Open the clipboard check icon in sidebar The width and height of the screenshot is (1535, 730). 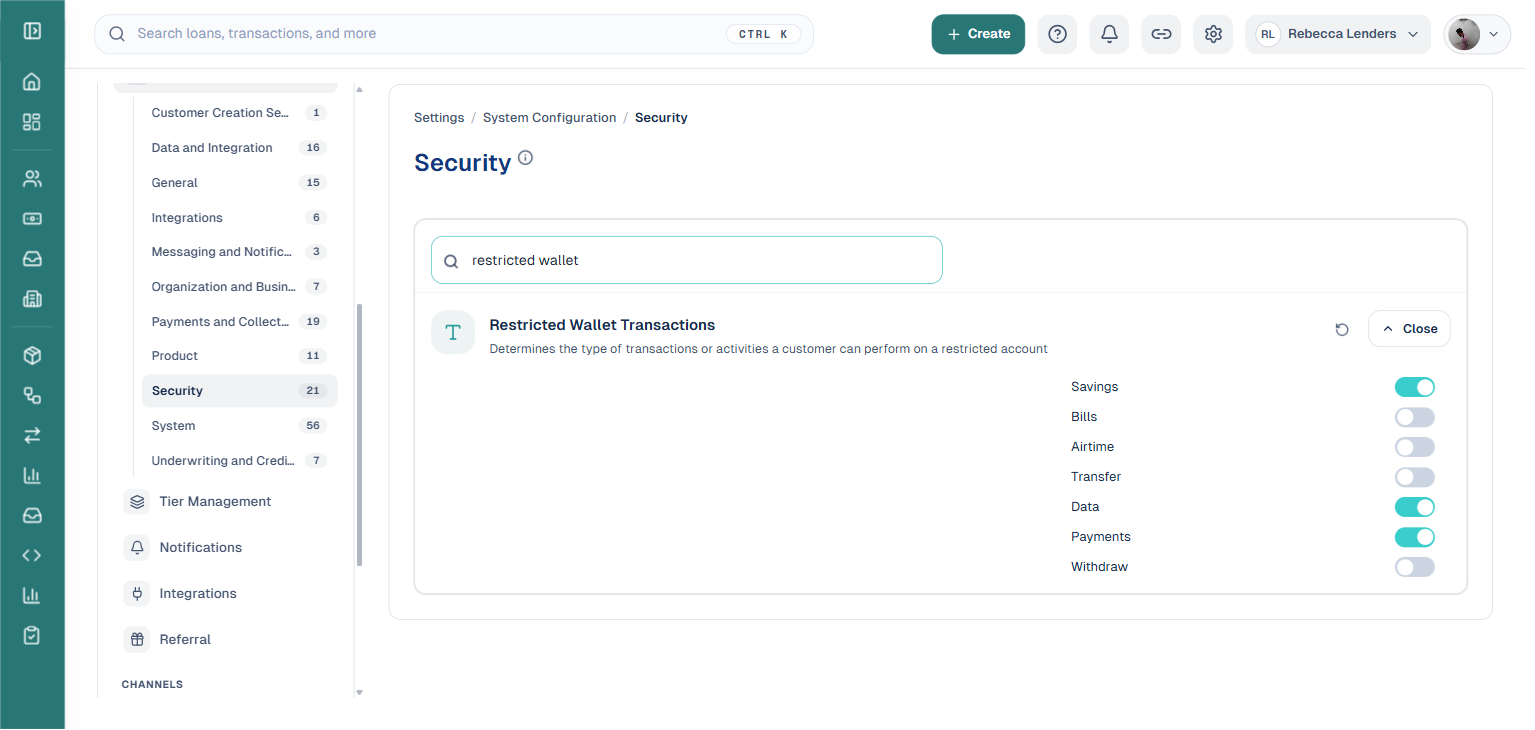32,635
